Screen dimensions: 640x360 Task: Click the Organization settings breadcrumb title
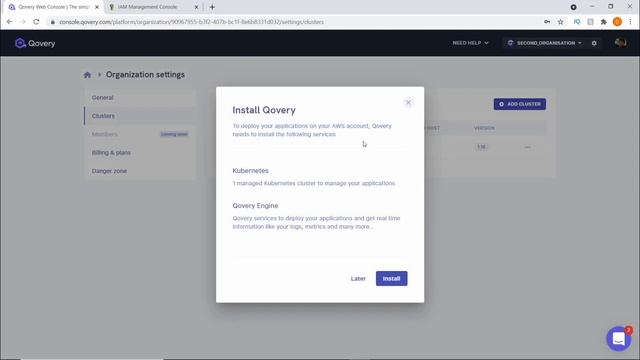pyautogui.click(x=145, y=75)
